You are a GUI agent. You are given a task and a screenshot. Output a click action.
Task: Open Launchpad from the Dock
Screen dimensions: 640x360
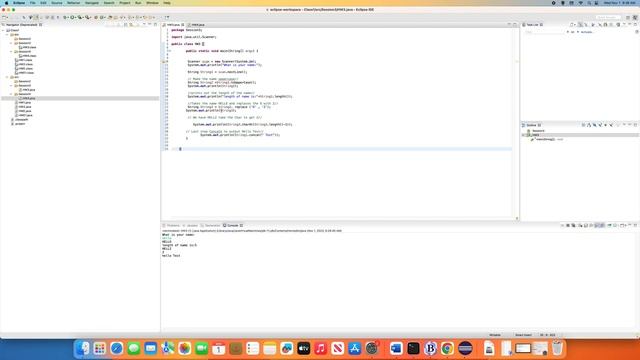coord(100,348)
